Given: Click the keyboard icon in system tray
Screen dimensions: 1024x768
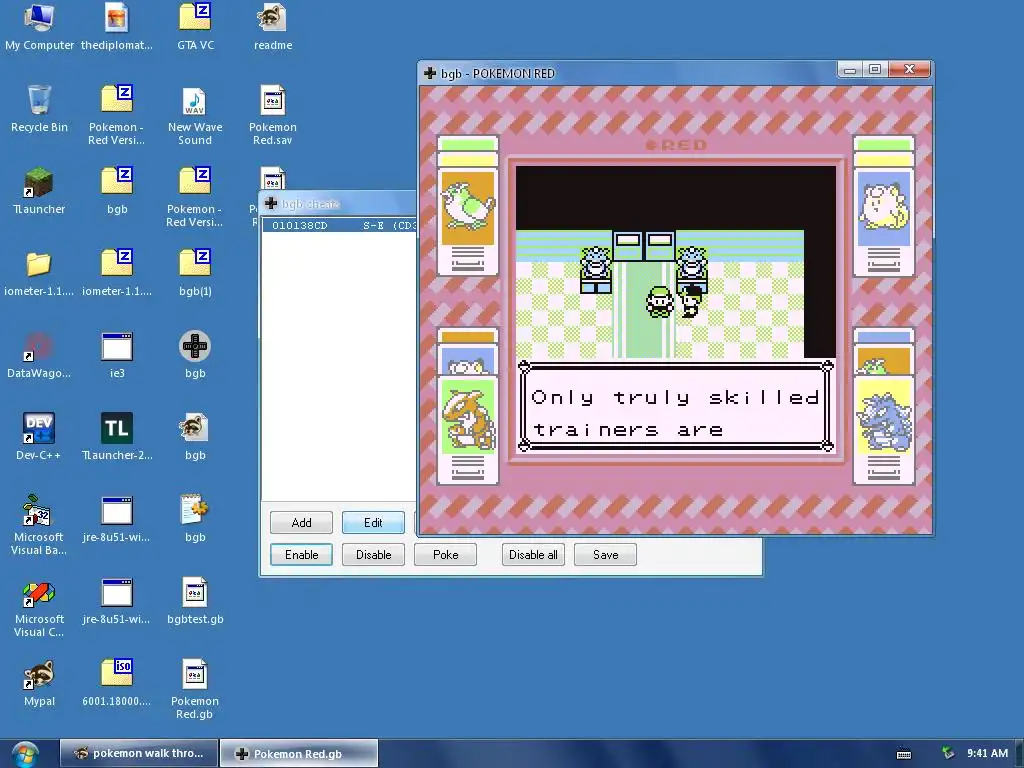Looking at the screenshot, I should pos(904,754).
